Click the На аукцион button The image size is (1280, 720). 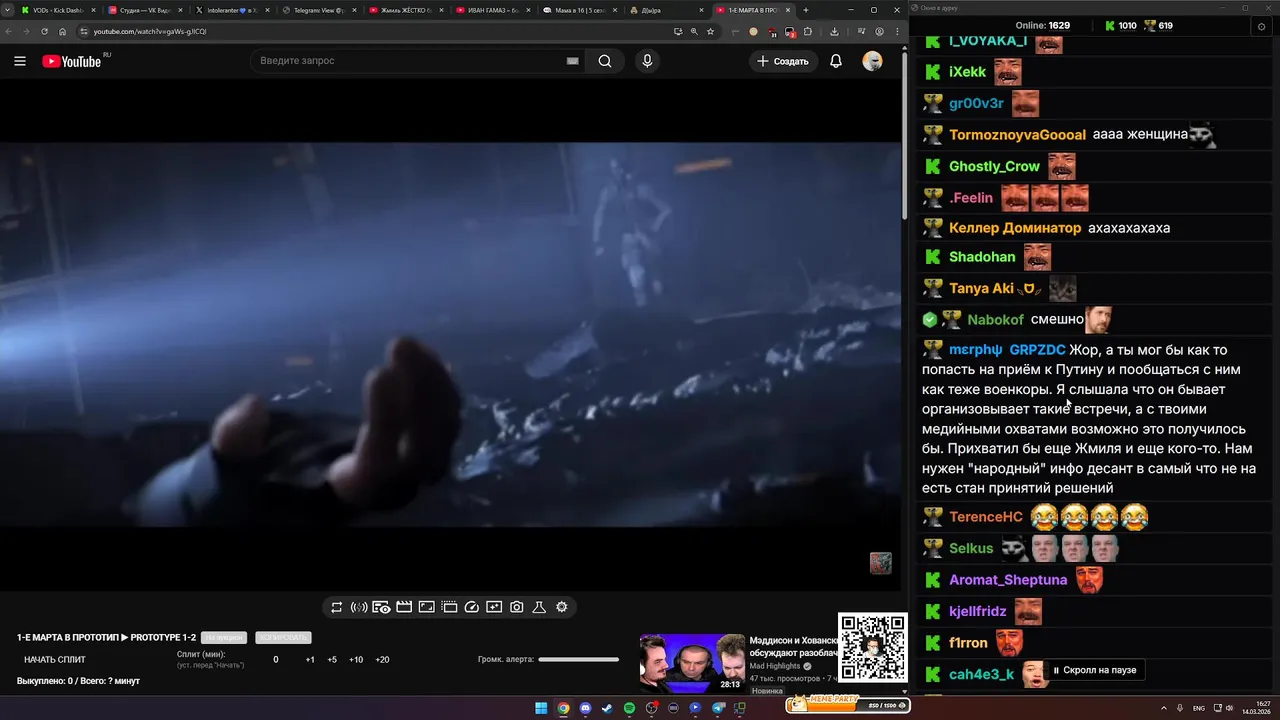[x=224, y=638]
